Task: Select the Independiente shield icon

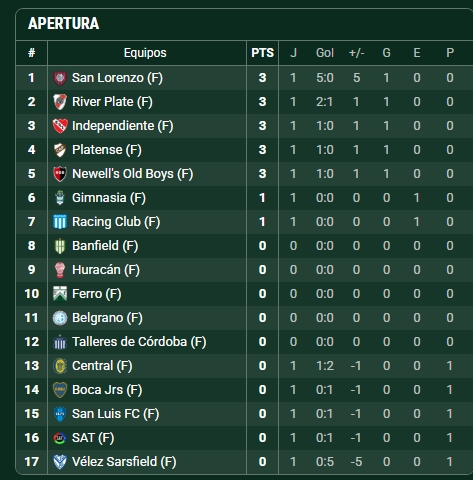Action: pyautogui.click(x=60, y=126)
